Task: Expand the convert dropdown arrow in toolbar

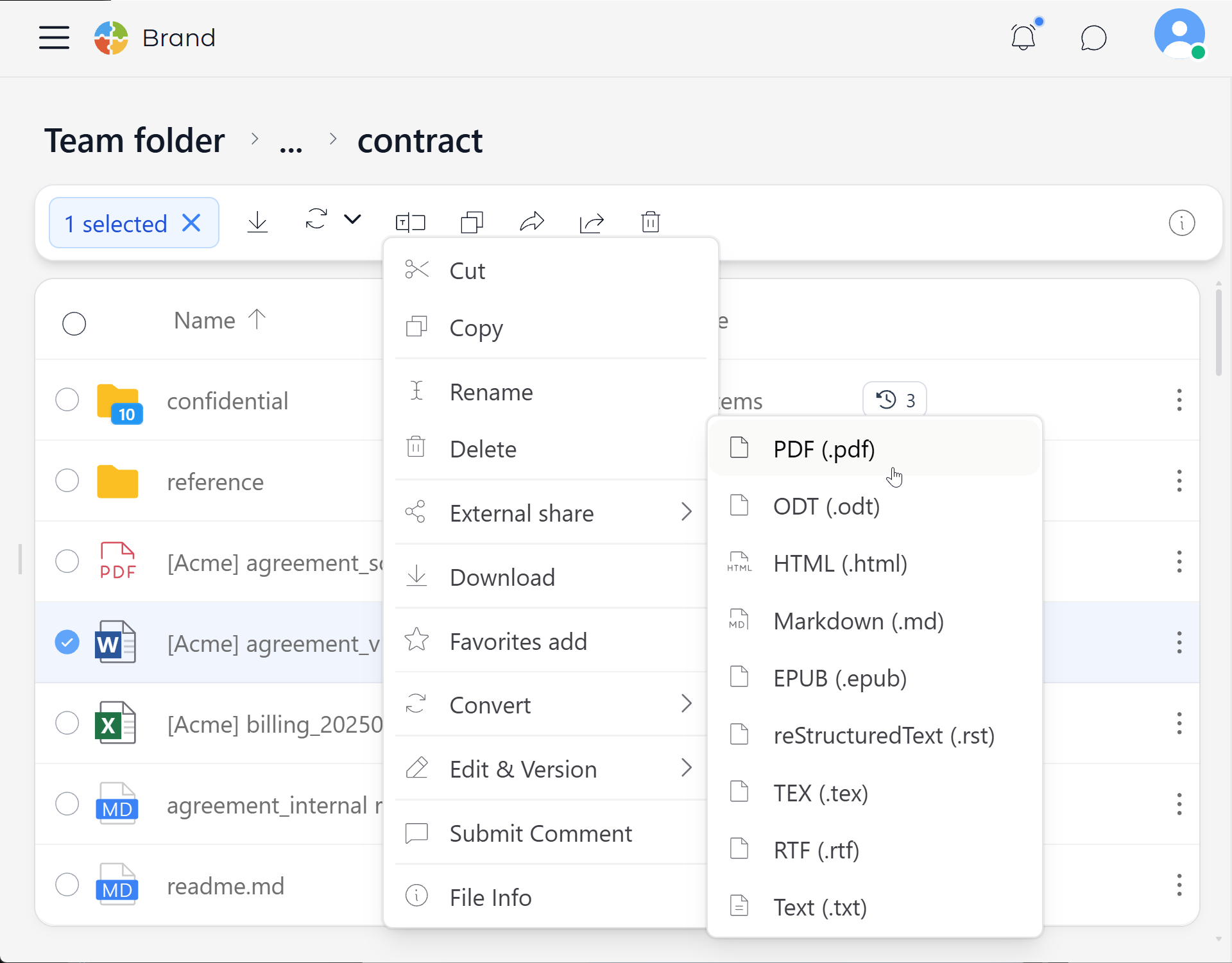Action: tap(352, 219)
